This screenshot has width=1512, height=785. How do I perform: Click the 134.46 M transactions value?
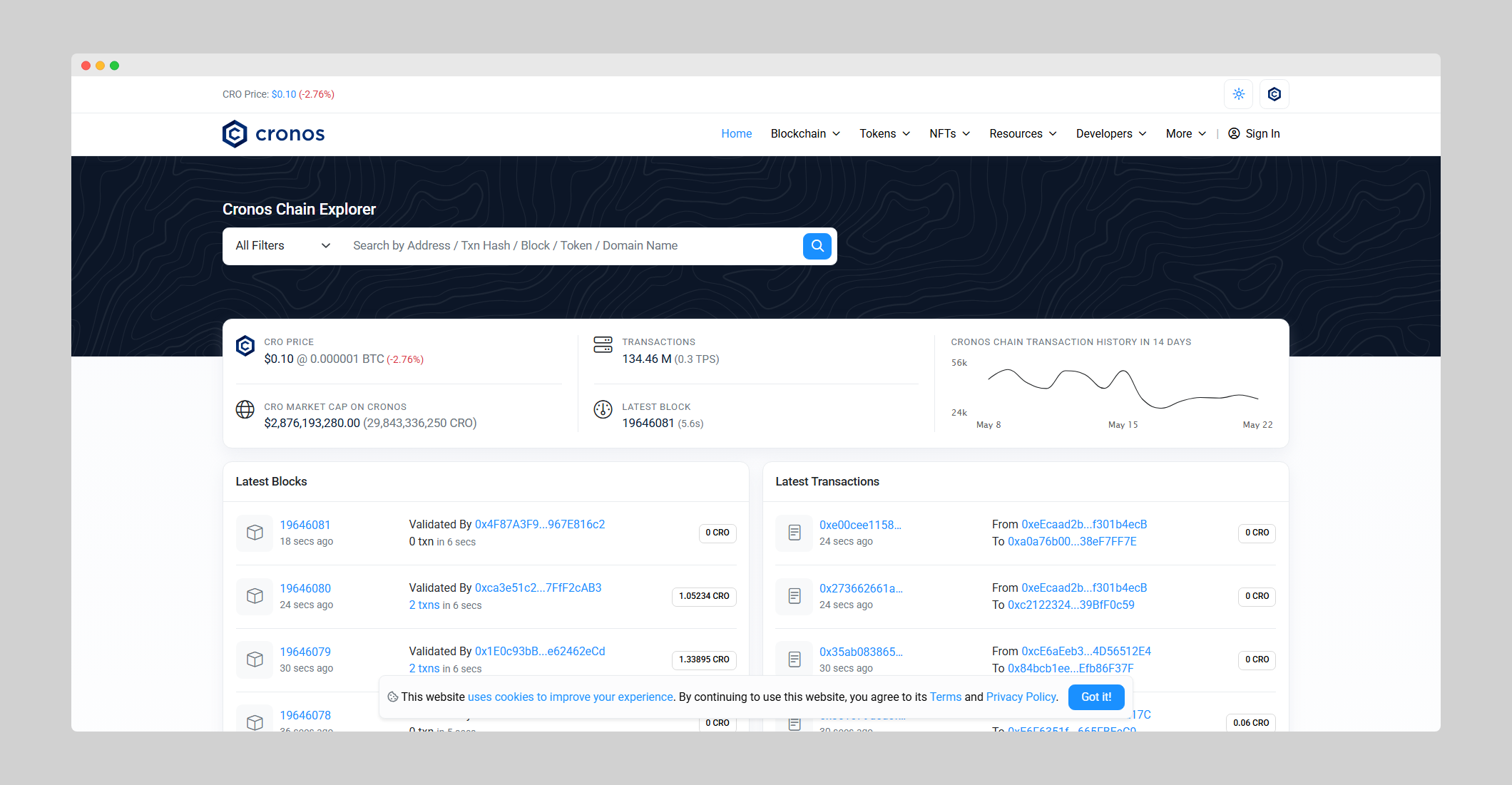click(646, 359)
